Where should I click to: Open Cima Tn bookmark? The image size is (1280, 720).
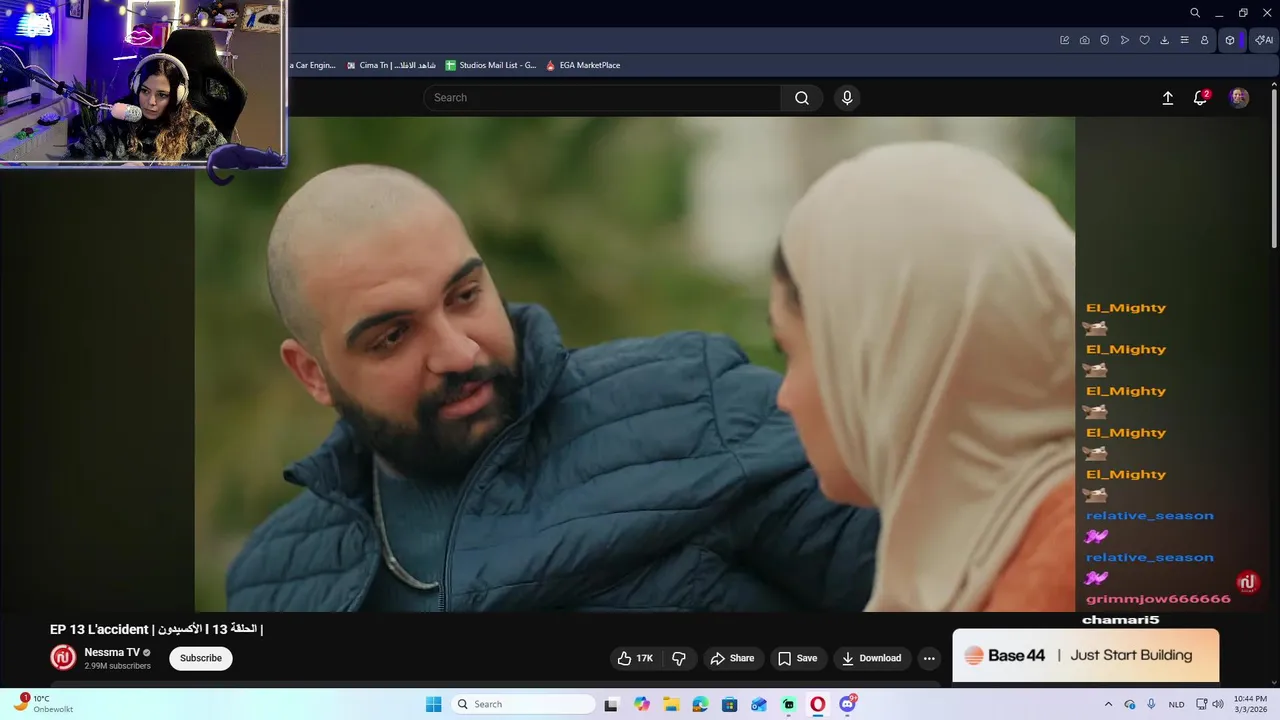(391, 65)
